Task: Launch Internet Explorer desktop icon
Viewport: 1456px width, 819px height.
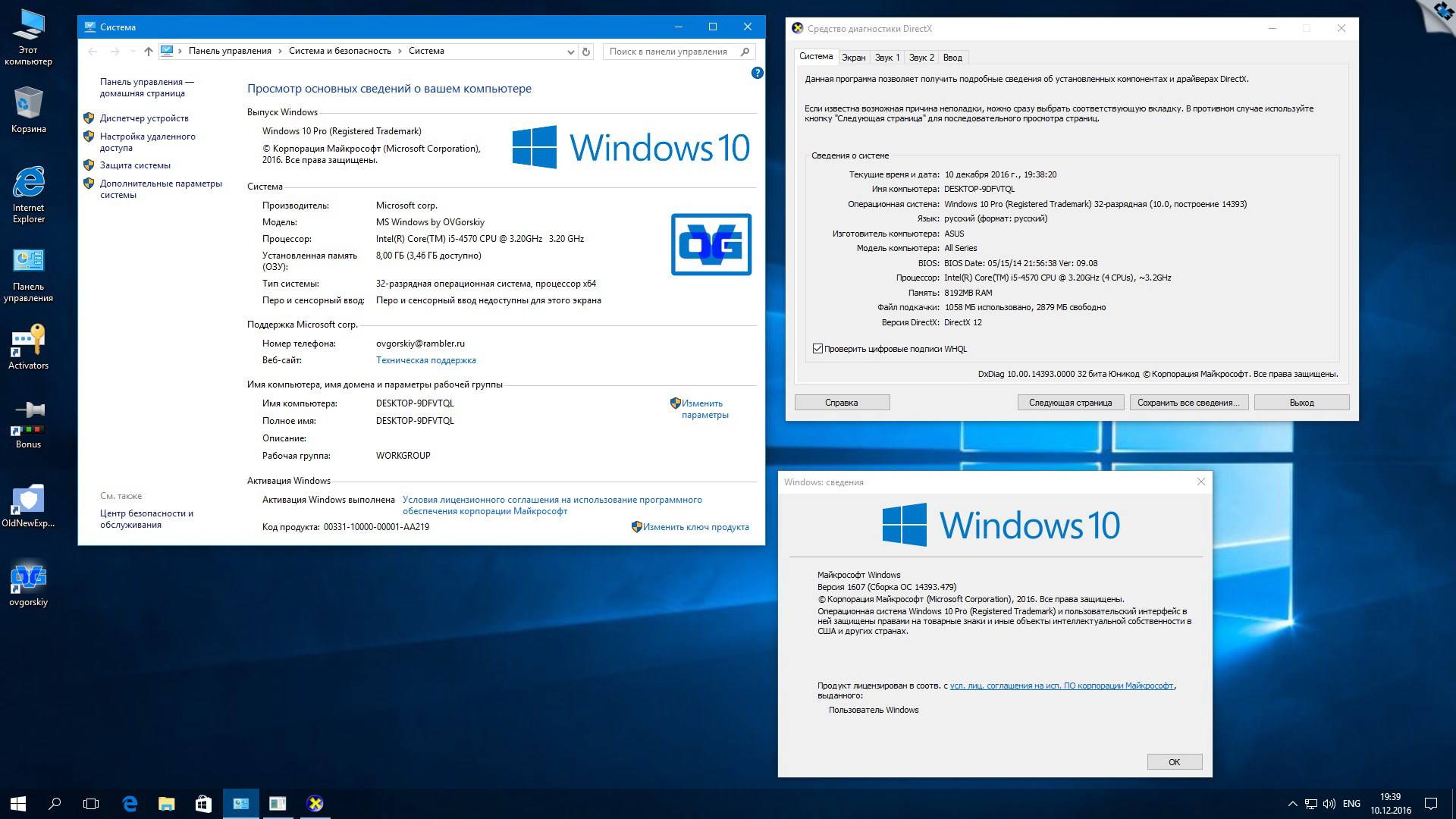Action: (28, 195)
